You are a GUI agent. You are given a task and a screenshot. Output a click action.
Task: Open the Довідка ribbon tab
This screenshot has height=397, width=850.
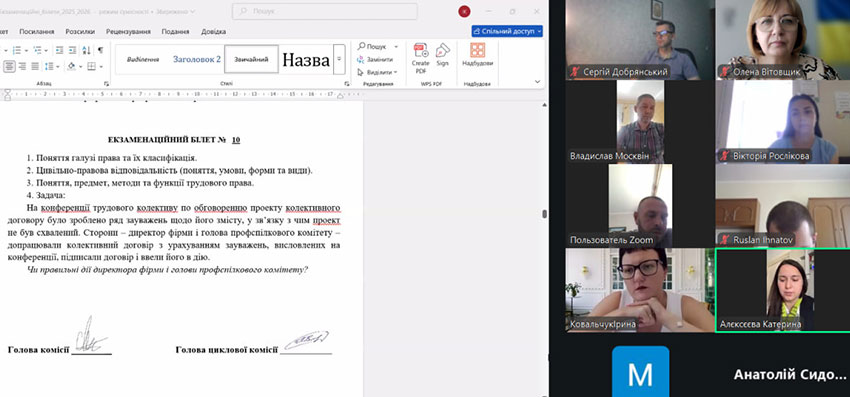214,31
